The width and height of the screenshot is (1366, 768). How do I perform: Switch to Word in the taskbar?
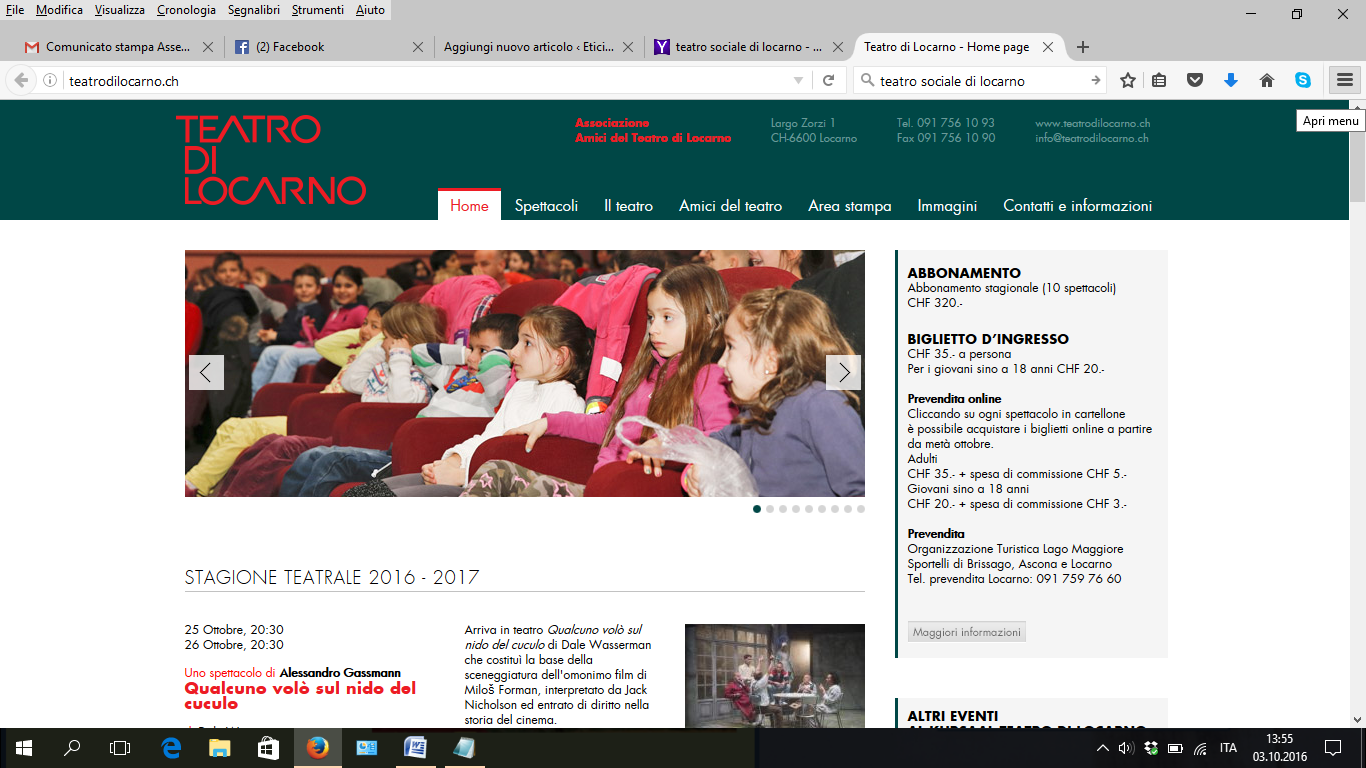tap(415, 748)
